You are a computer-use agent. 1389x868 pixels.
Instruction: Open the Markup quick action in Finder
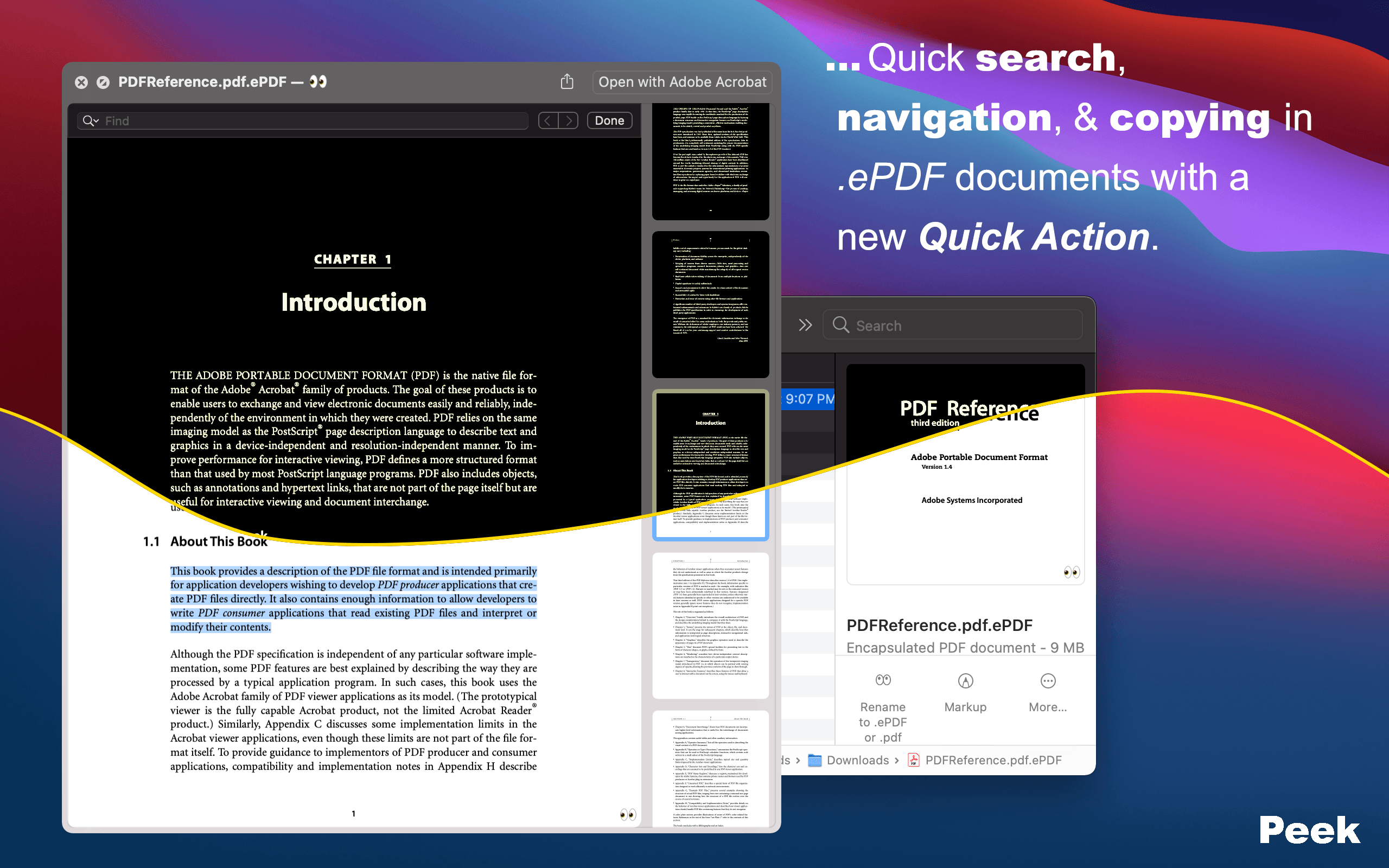[965, 693]
